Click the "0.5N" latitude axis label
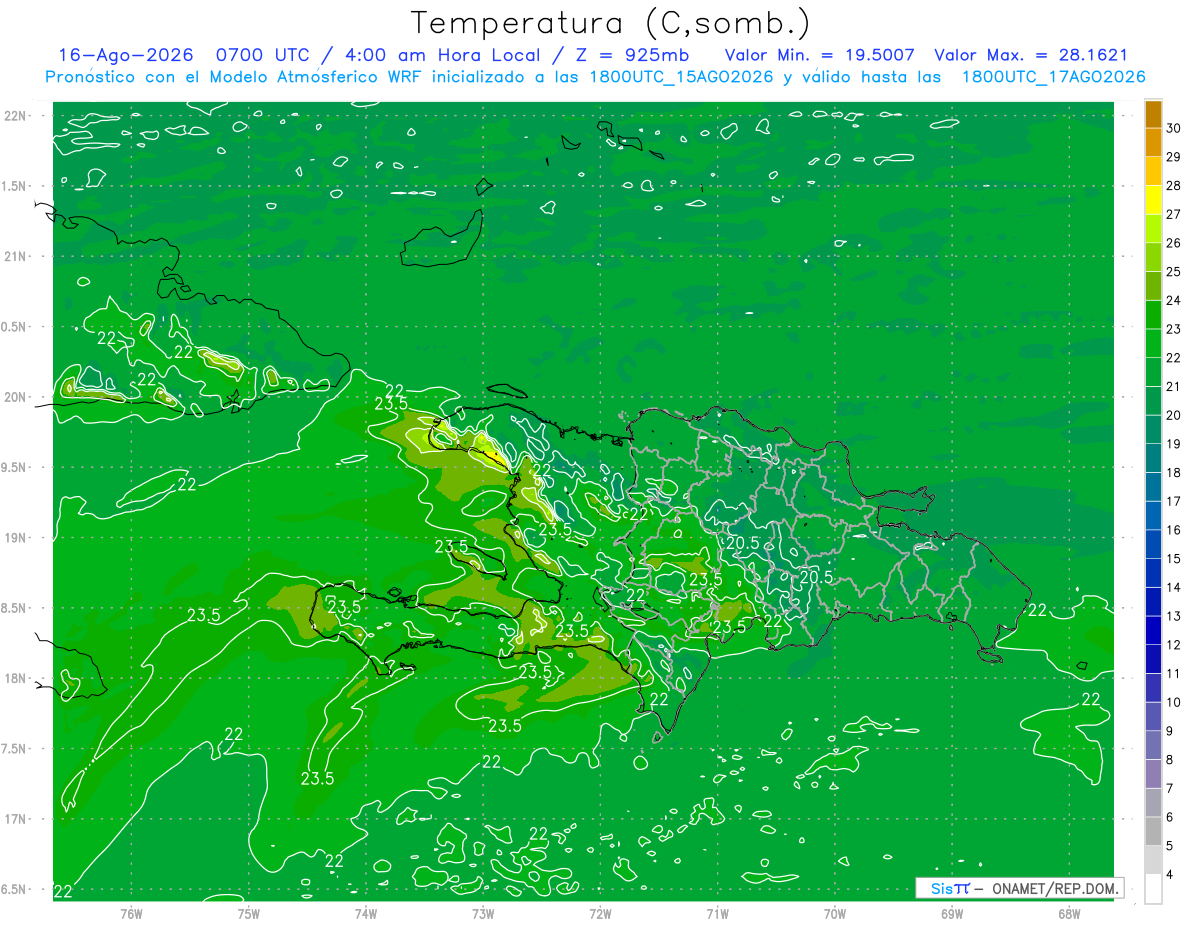1200x927 pixels. tap(15, 327)
